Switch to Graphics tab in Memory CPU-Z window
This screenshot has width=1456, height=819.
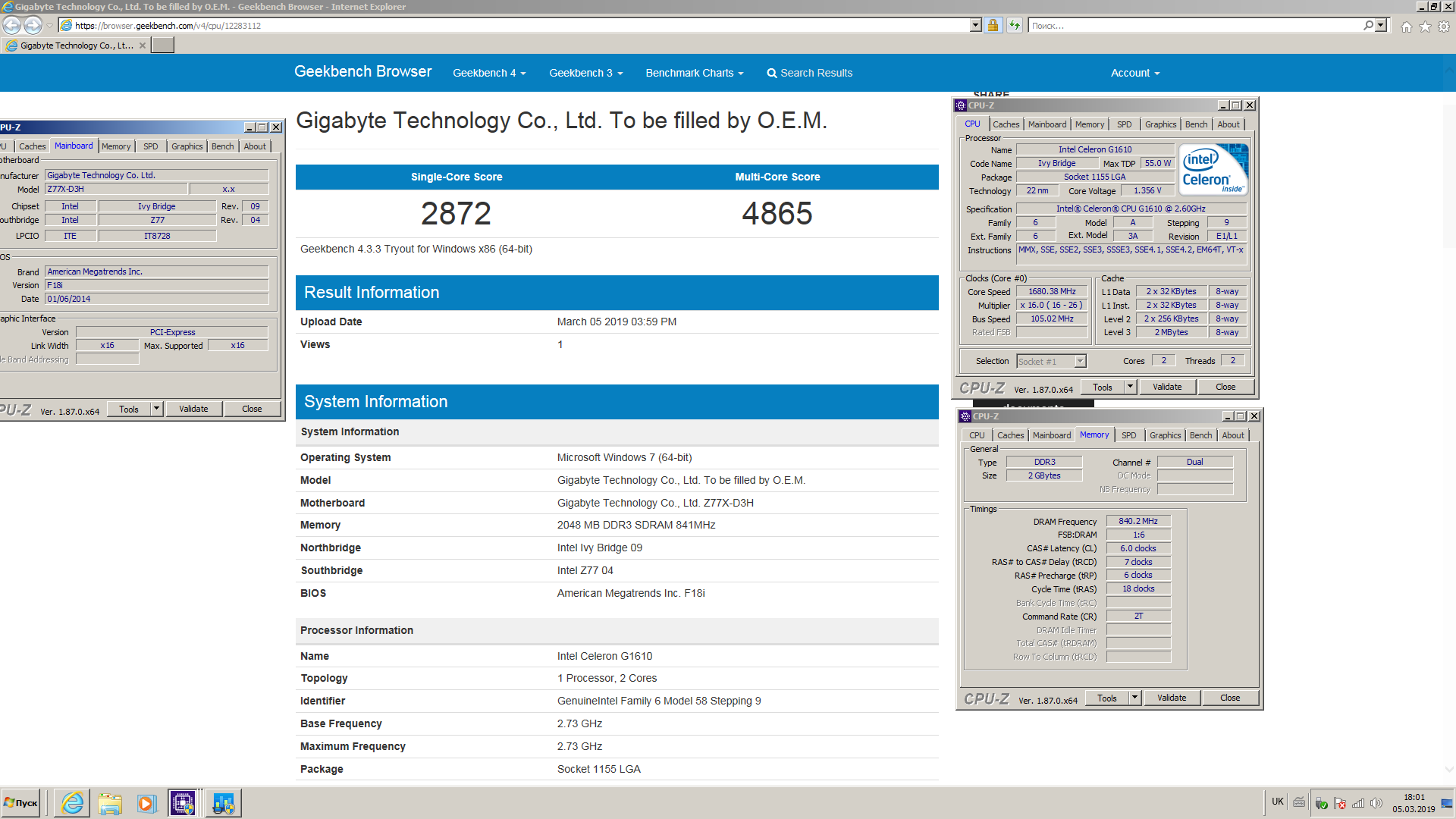(1165, 435)
